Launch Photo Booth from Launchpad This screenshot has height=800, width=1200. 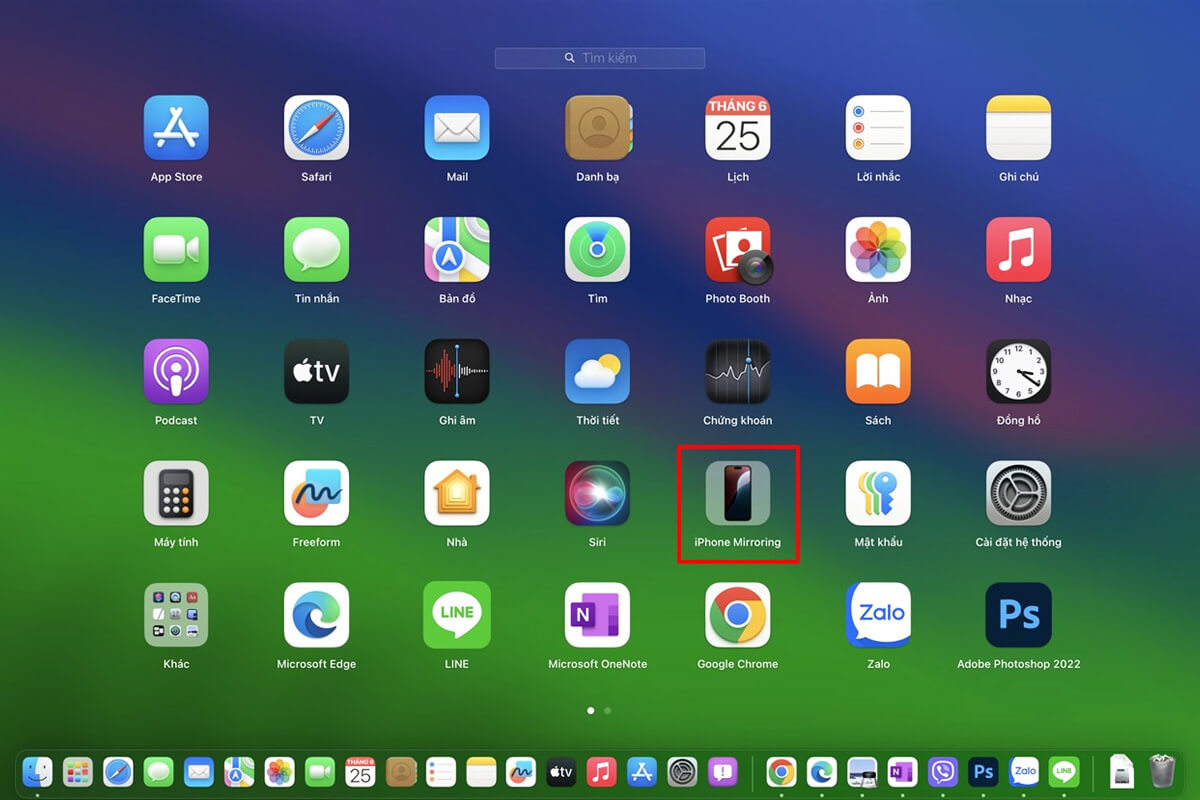(x=737, y=250)
